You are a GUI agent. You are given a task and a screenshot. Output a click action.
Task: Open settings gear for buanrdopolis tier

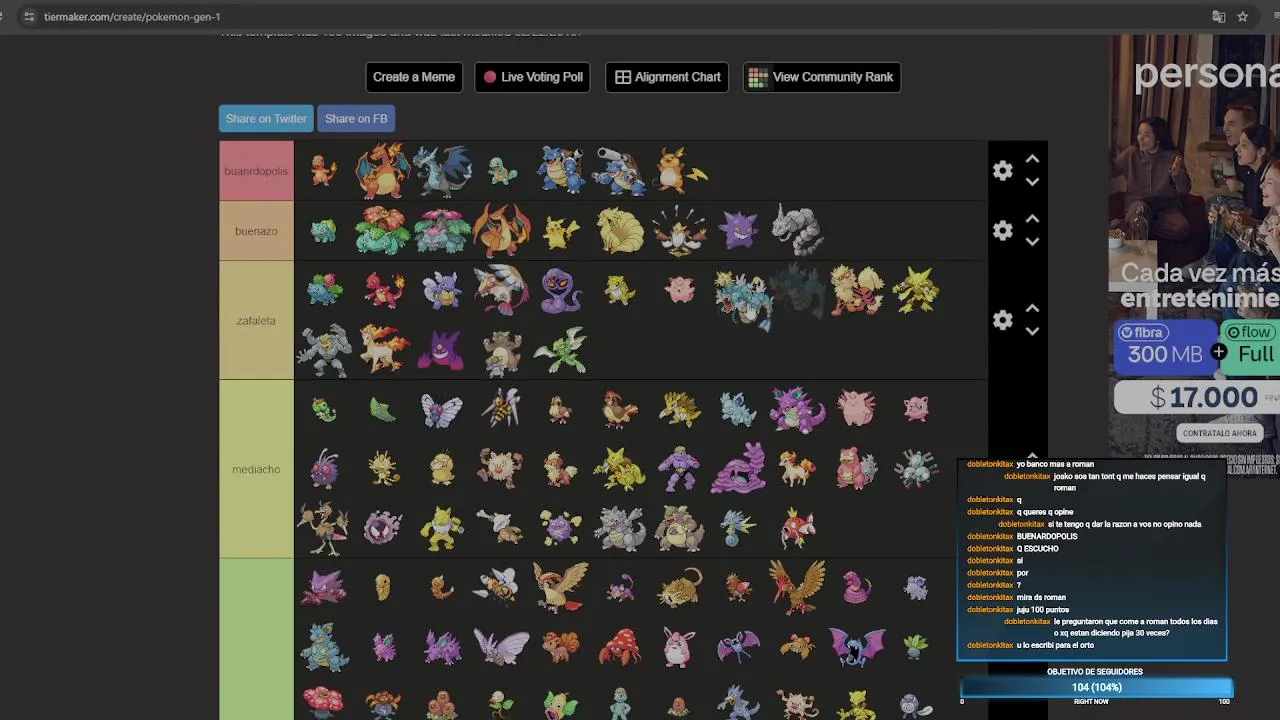[1003, 171]
